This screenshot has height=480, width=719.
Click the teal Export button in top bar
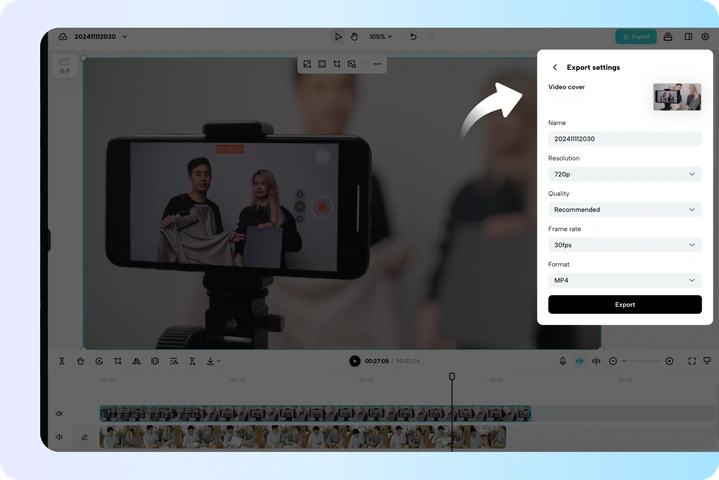click(x=636, y=37)
